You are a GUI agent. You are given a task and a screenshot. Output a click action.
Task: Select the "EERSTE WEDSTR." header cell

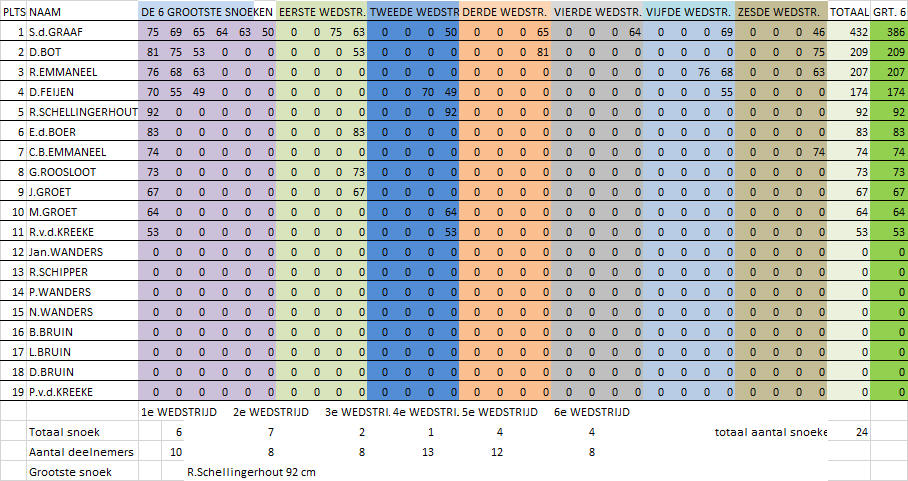(321, 12)
